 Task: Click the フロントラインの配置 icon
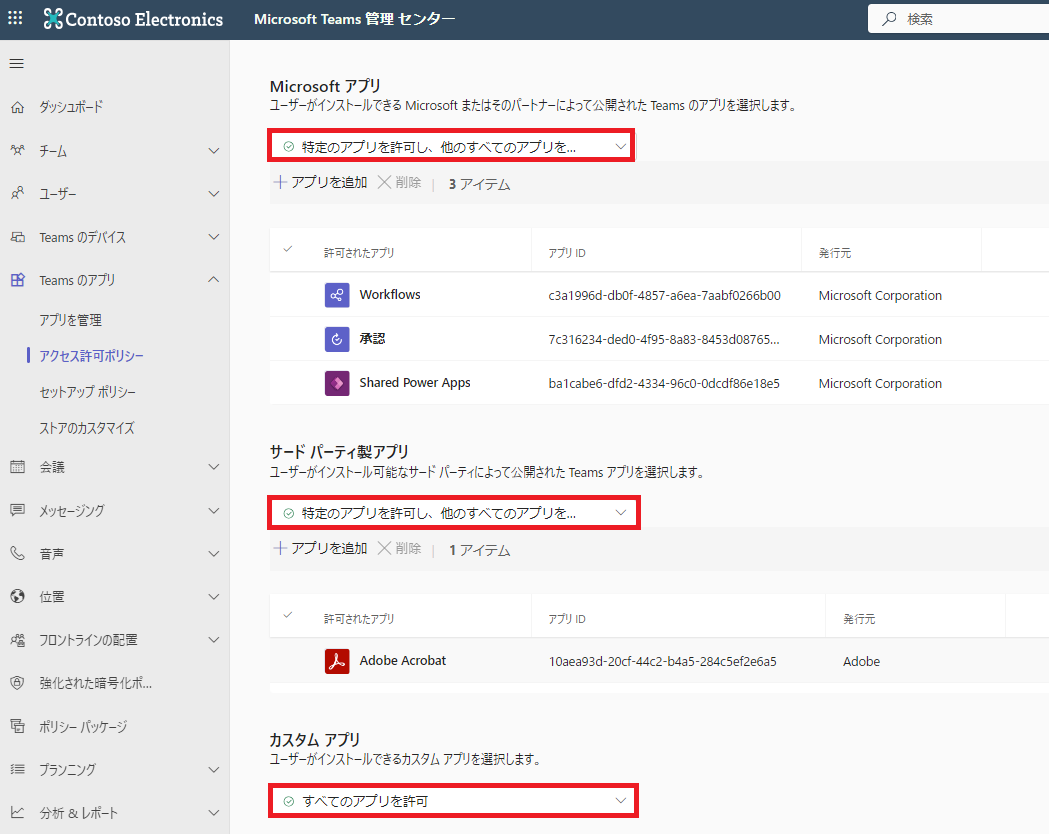tap(17, 640)
